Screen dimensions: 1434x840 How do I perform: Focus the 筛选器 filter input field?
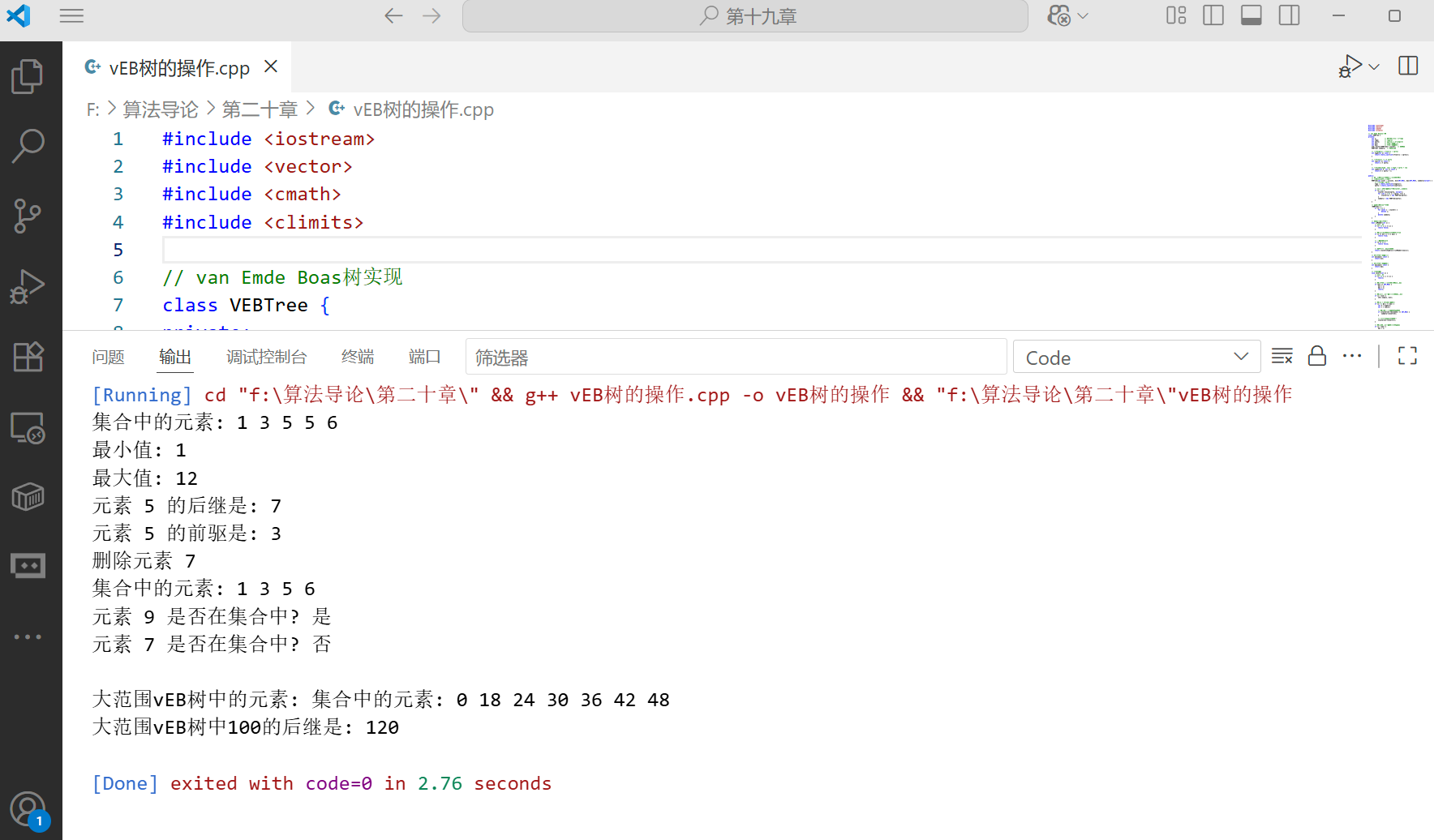[736, 357]
